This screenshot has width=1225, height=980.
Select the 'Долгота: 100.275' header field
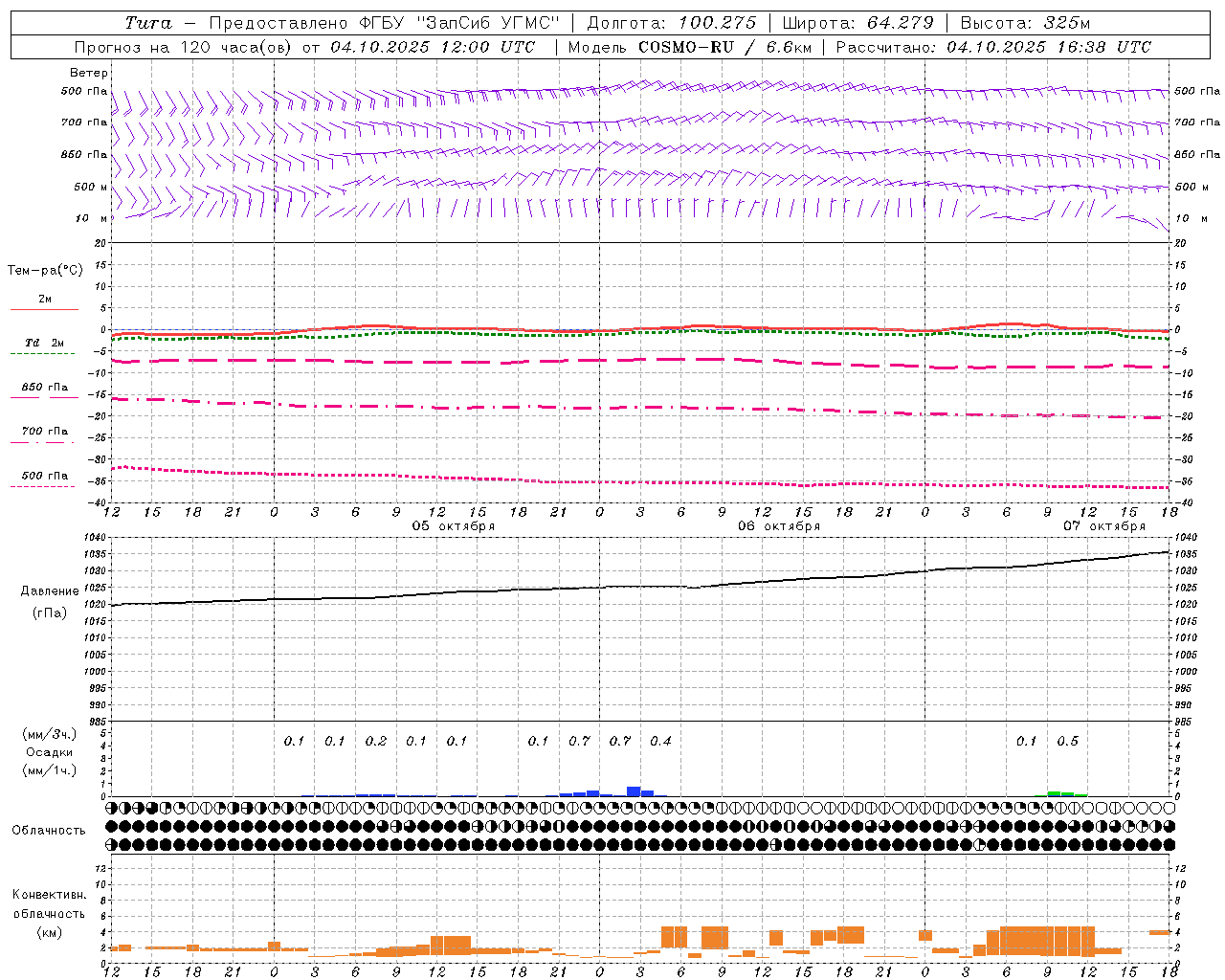(x=671, y=23)
